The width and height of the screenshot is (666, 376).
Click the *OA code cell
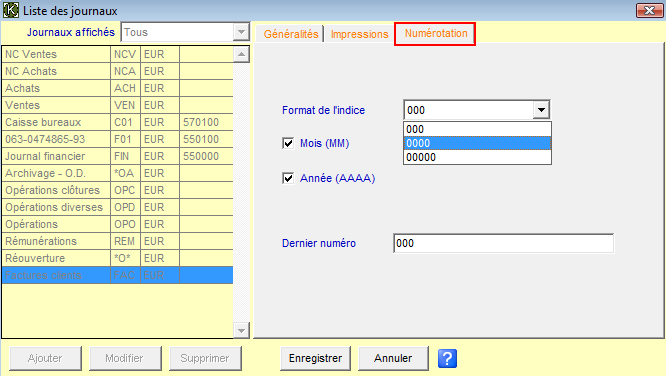click(125, 173)
